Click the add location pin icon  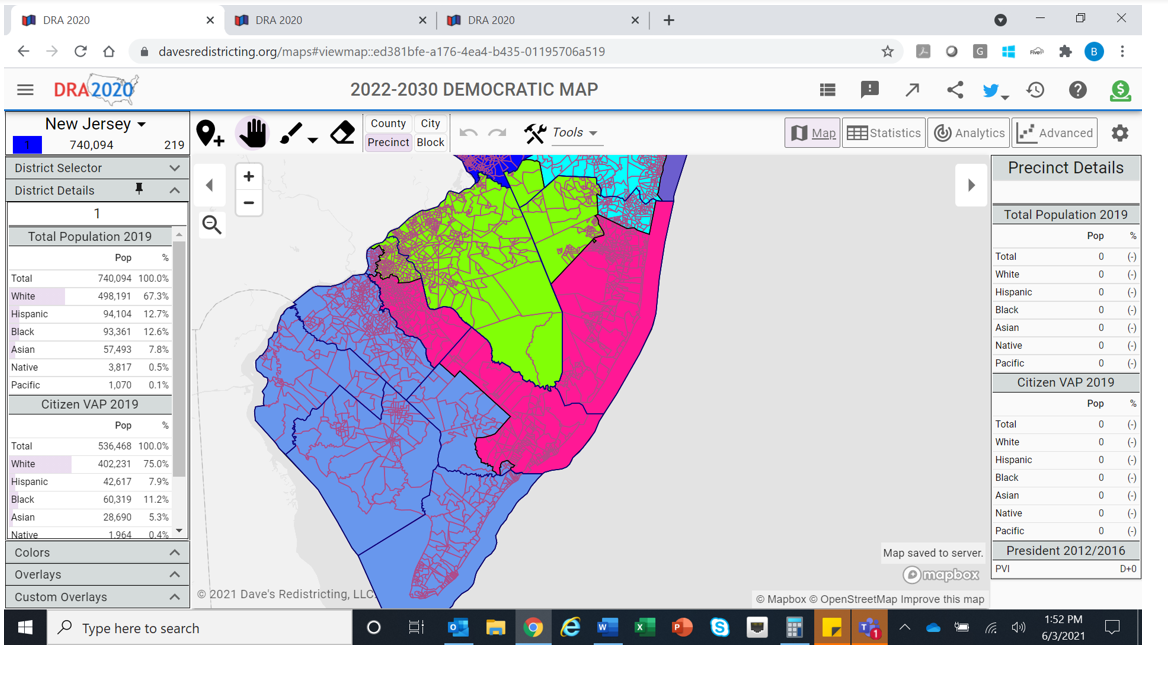[209, 133]
